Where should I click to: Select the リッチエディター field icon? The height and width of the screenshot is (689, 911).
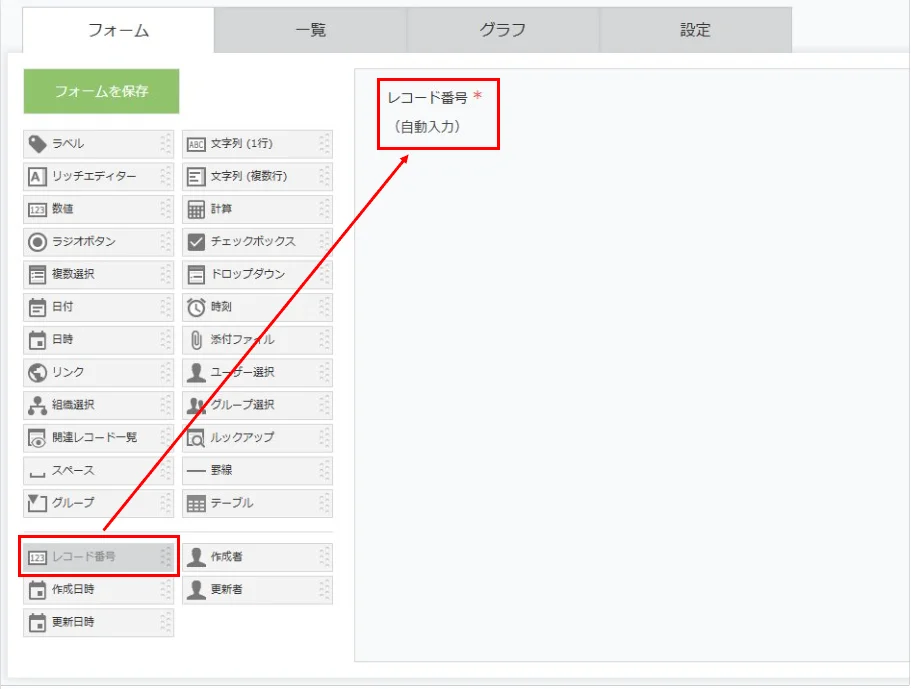pos(37,177)
